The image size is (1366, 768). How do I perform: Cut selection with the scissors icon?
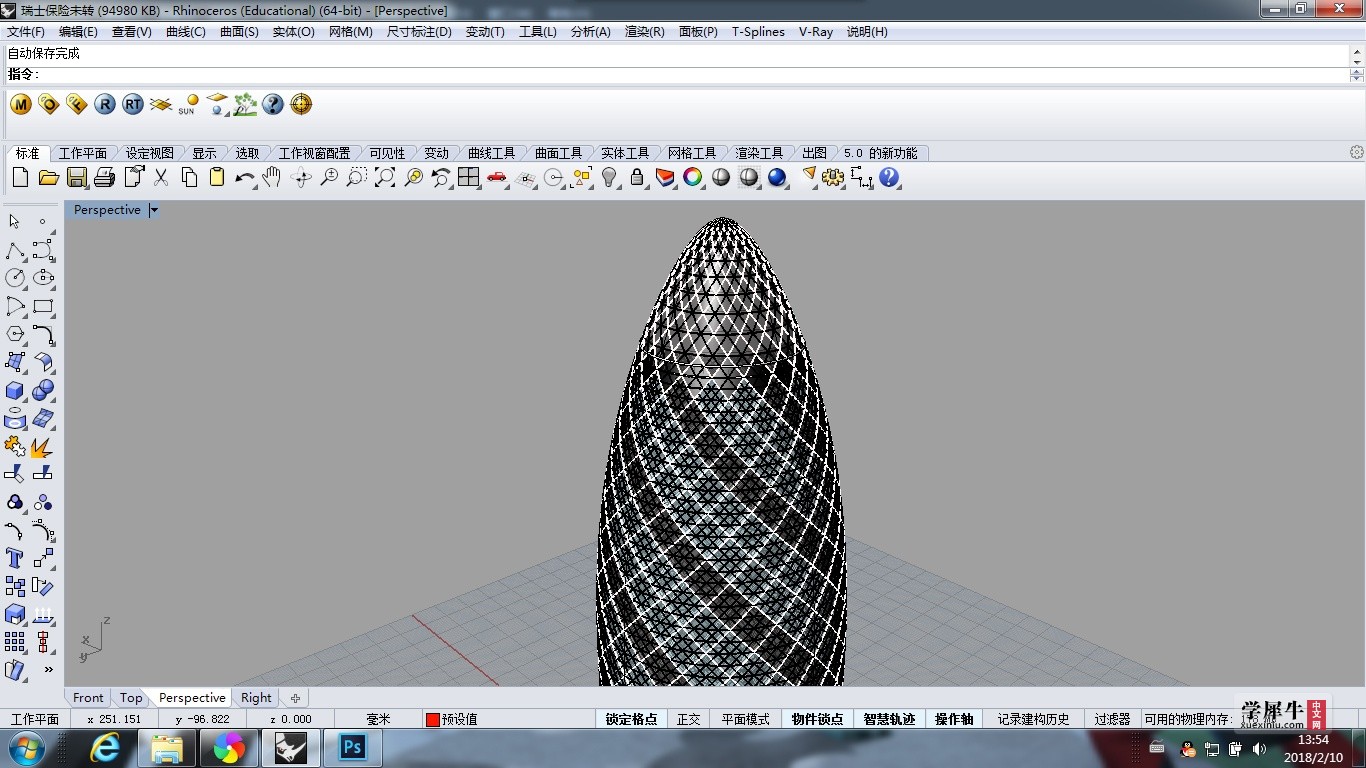(x=161, y=178)
